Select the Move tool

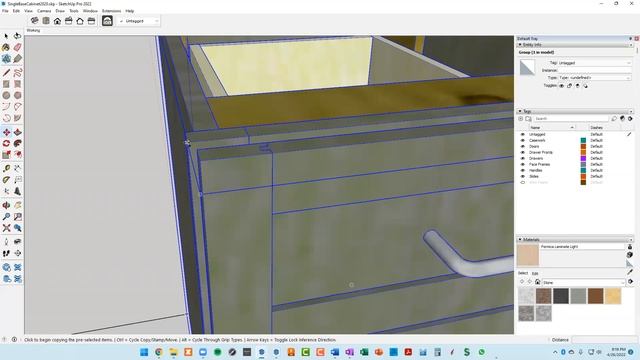pyautogui.click(x=6, y=132)
